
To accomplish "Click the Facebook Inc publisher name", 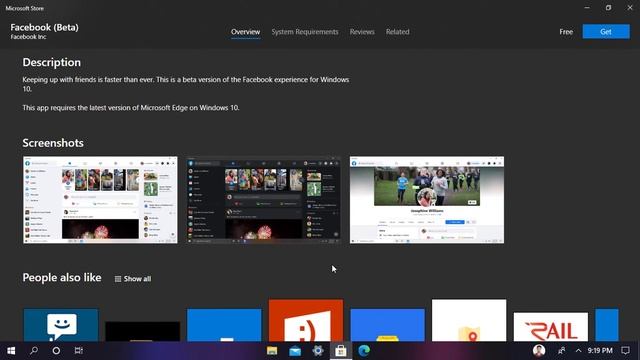I will click(28, 37).
